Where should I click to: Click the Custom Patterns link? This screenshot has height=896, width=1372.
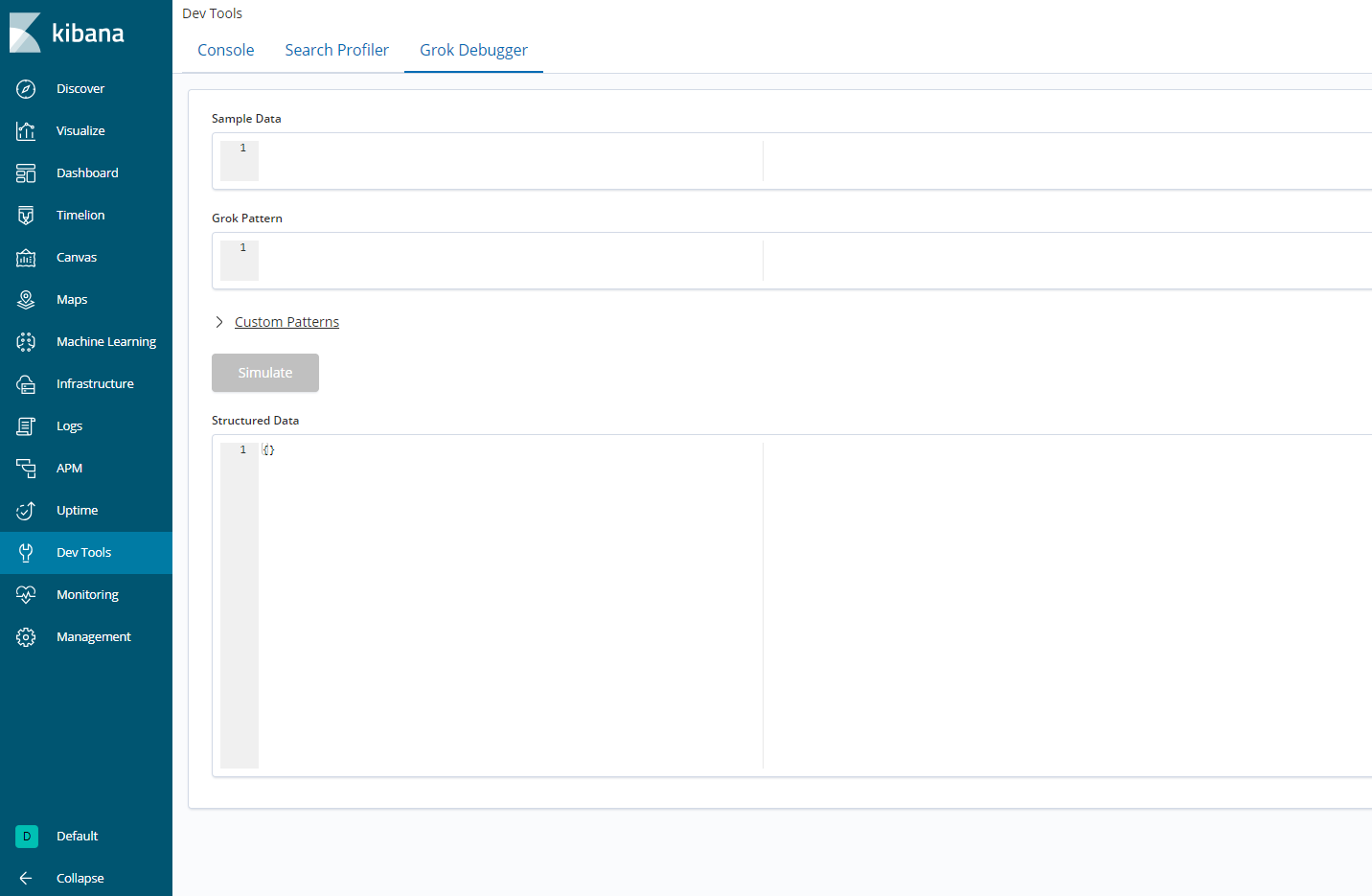(x=286, y=322)
